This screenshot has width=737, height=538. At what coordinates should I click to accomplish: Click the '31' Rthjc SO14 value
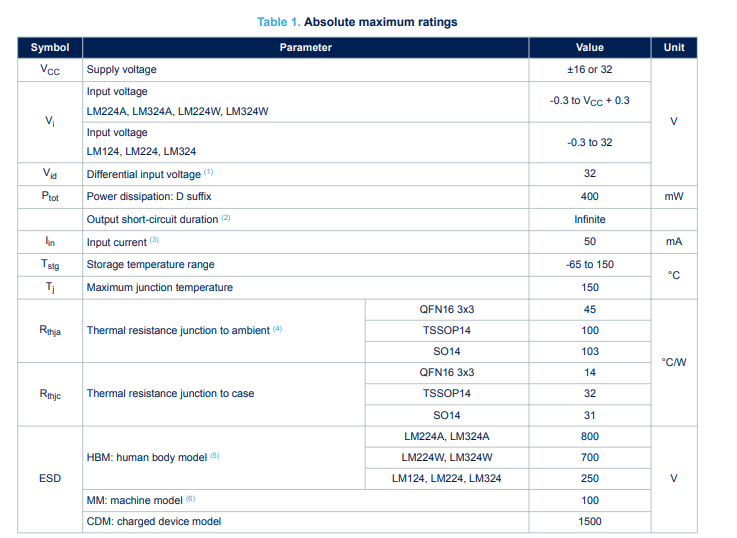click(590, 415)
